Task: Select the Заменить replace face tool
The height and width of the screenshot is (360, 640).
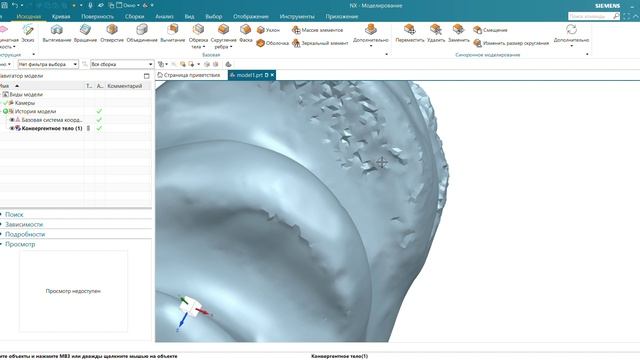Action: 458,33
